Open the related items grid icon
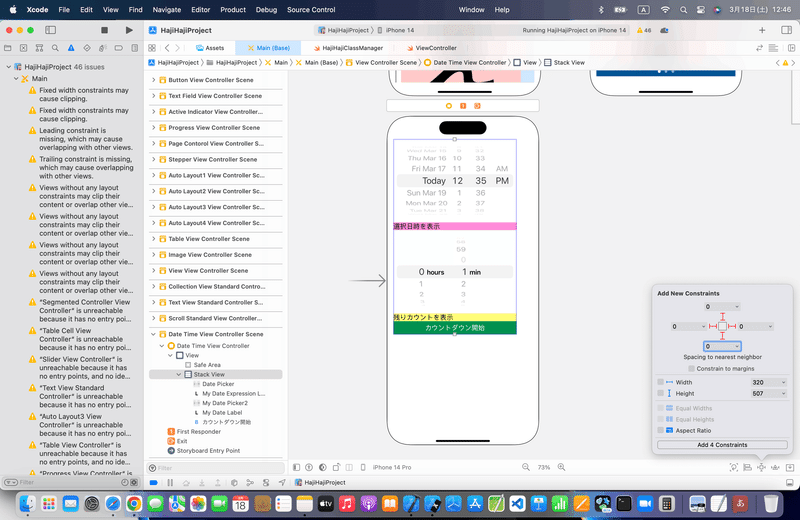The image size is (800, 520). coord(152,48)
